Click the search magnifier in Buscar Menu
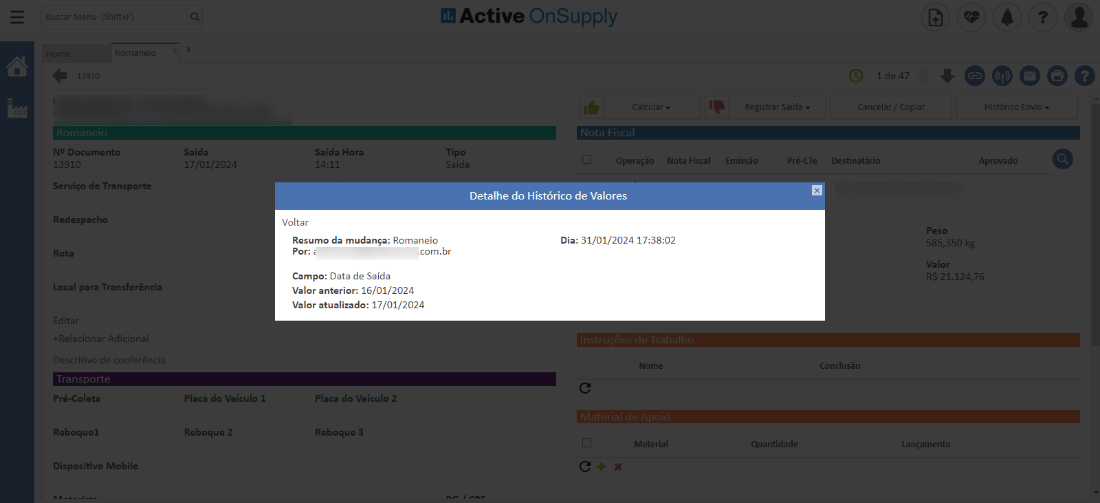Viewport: 1100px width, 503px height. (194, 17)
